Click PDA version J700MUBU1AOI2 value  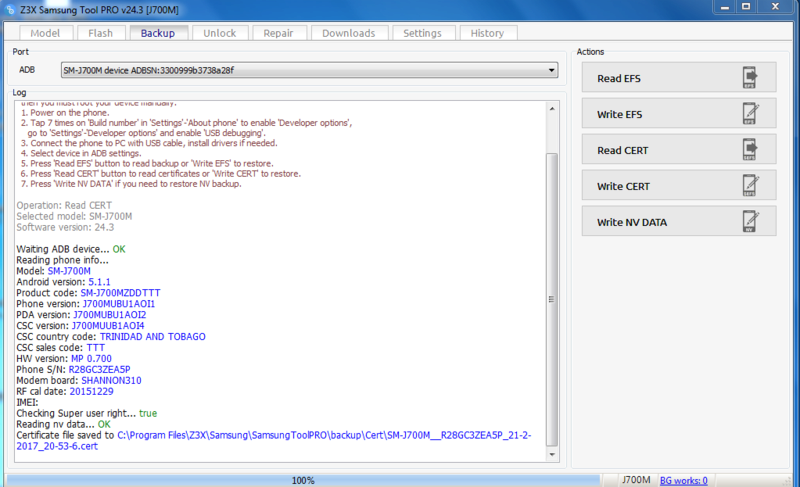pyautogui.click(x=110, y=315)
